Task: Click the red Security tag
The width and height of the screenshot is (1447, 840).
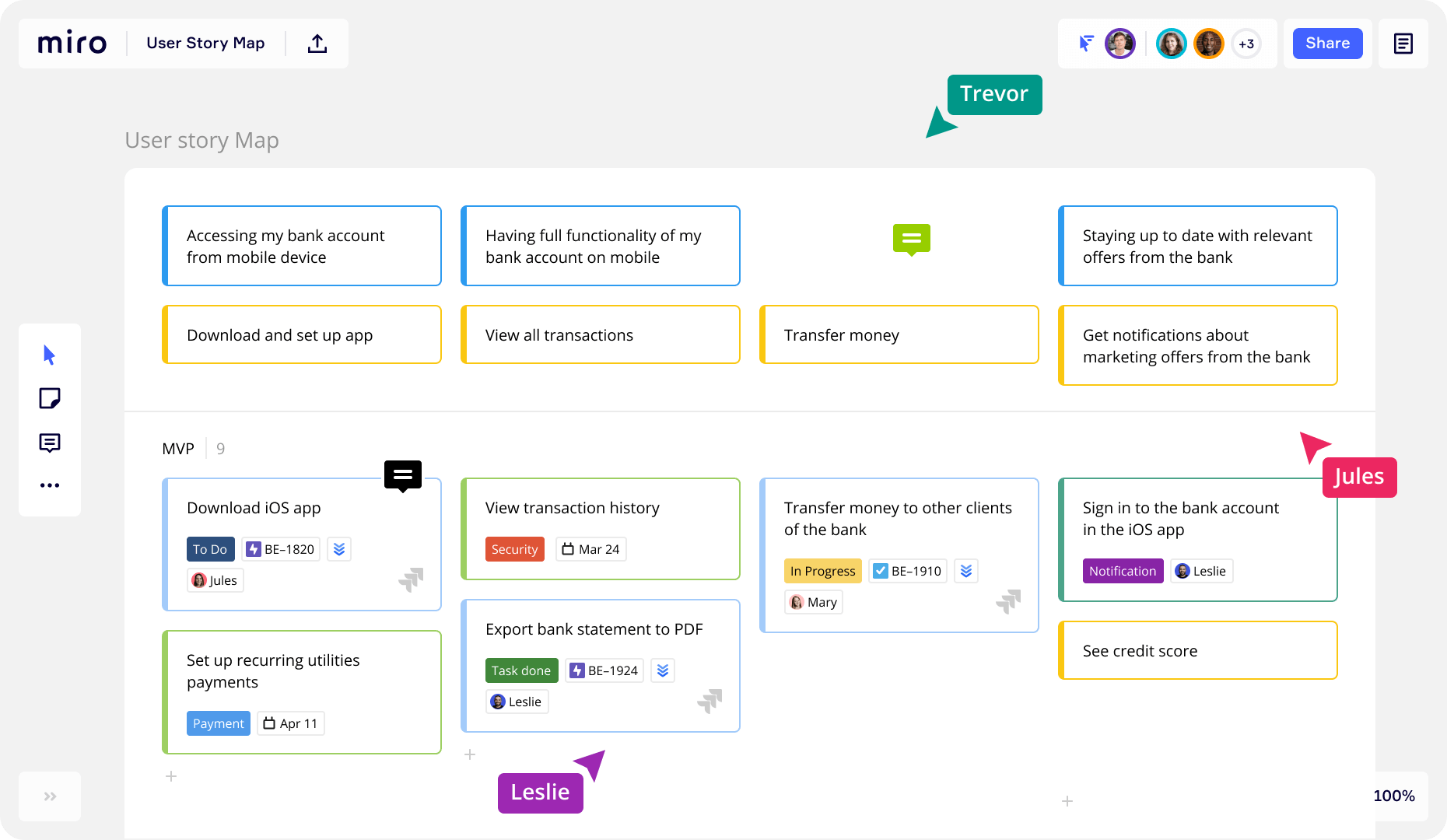Action: click(514, 549)
